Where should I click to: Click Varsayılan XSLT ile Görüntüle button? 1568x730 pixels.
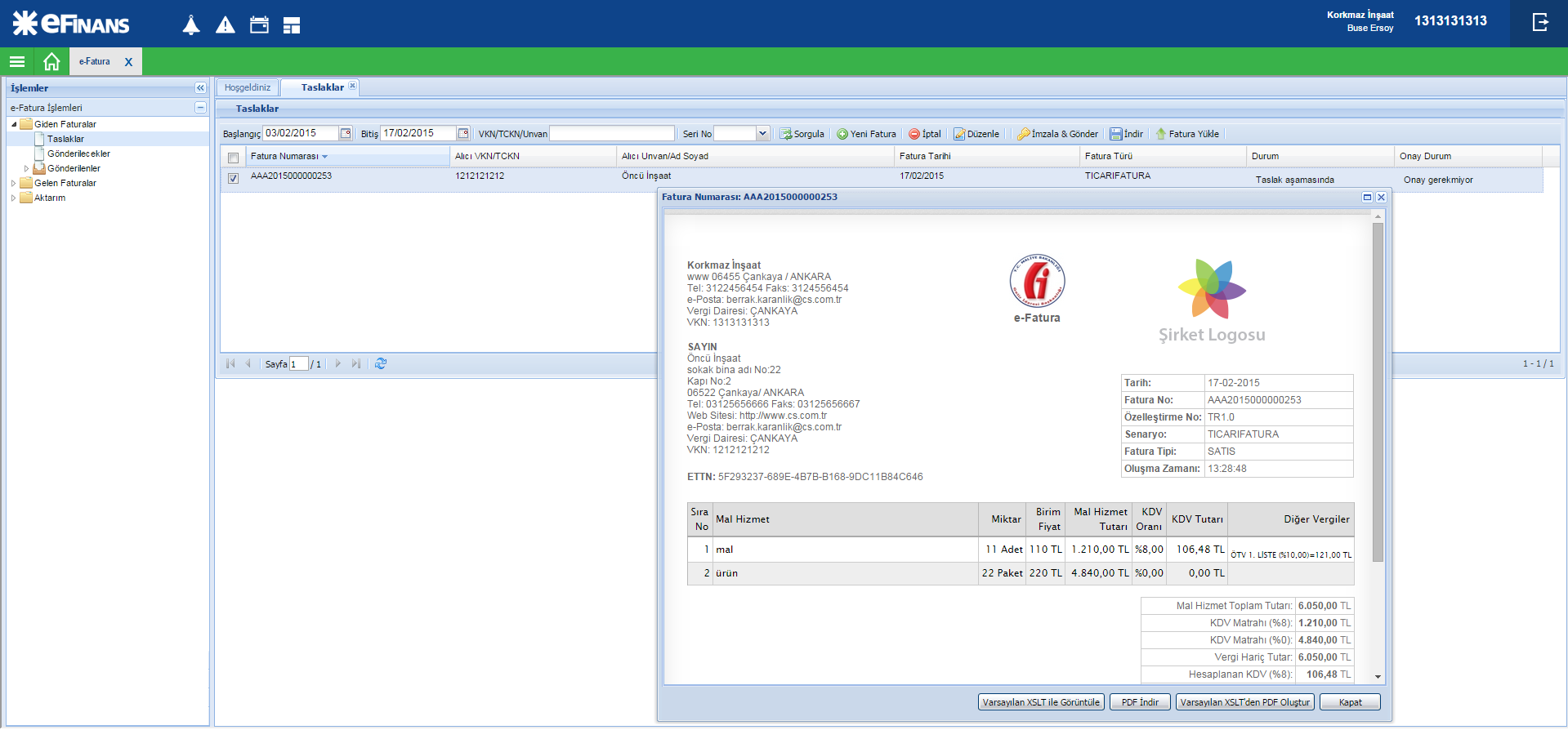tap(1041, 702)
